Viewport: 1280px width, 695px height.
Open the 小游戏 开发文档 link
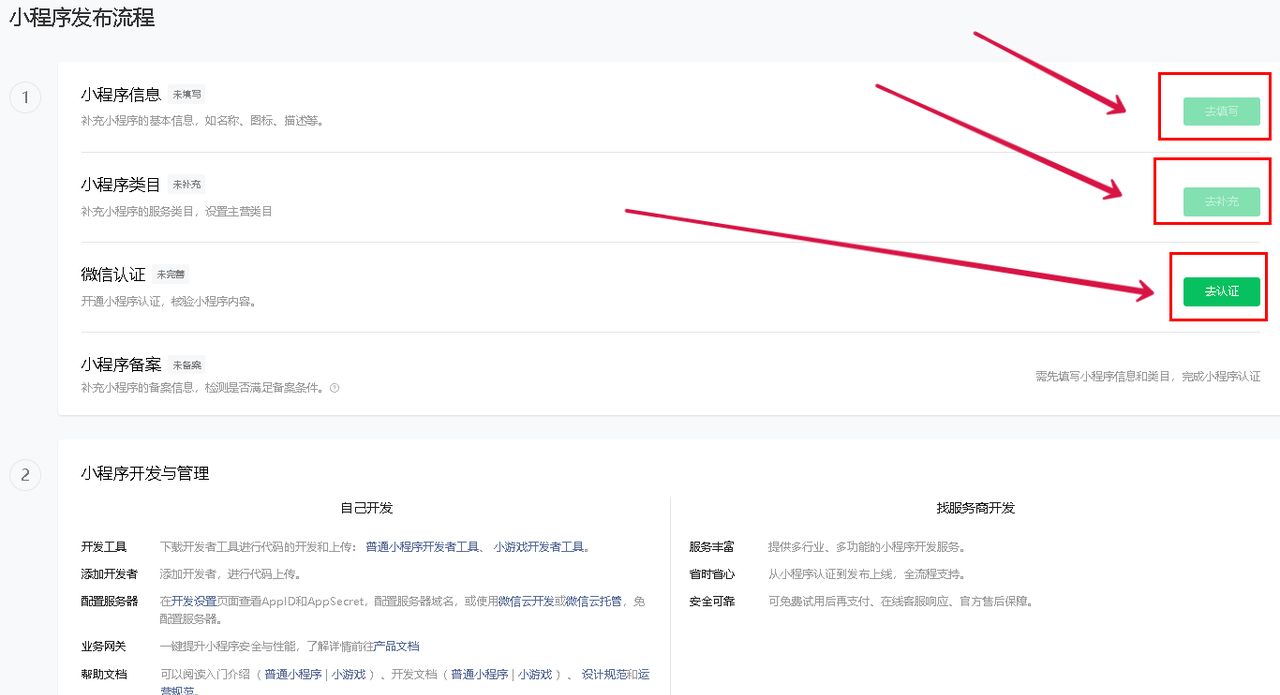tap(536, 674)
